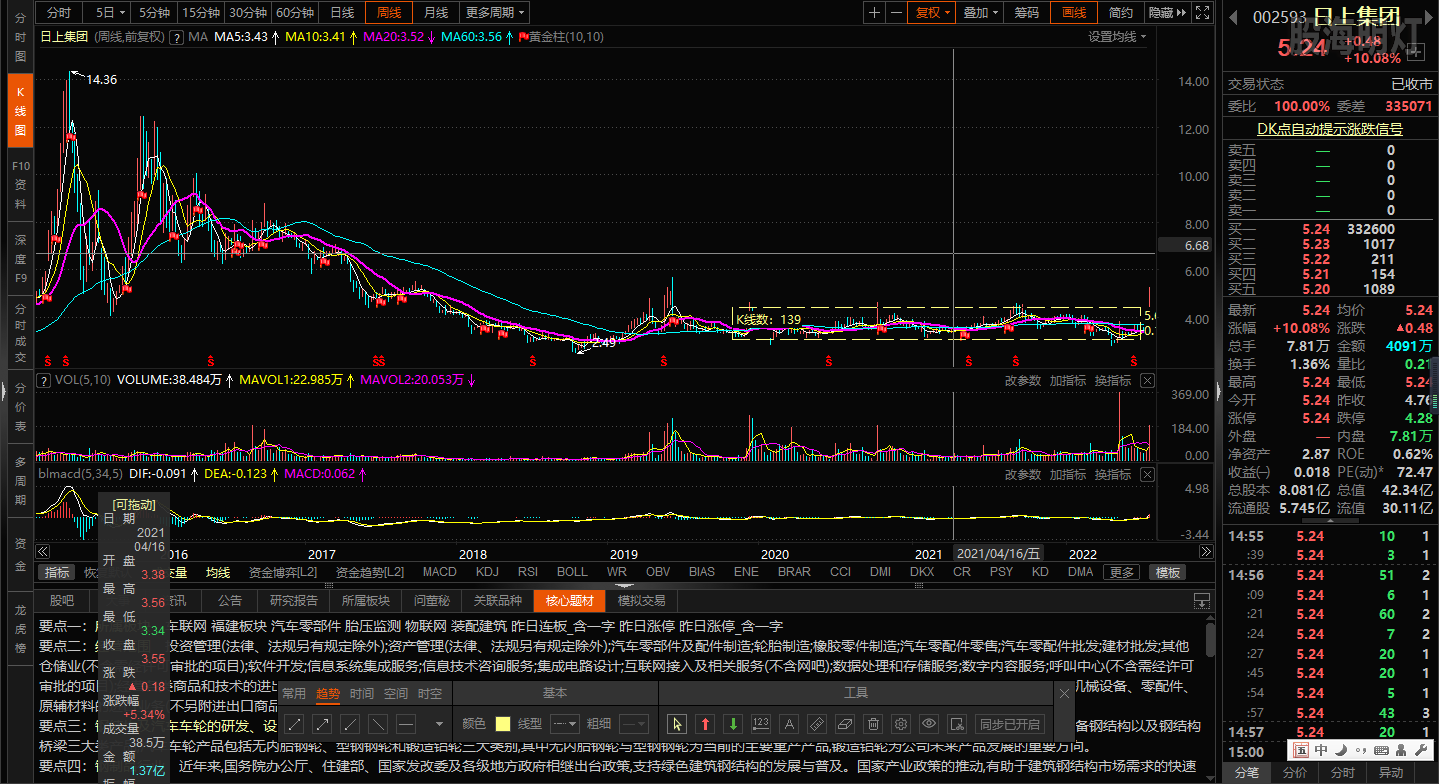Select the arrow line drawing tool
This screenshot has height=784, width=1439.
(323, 723)
